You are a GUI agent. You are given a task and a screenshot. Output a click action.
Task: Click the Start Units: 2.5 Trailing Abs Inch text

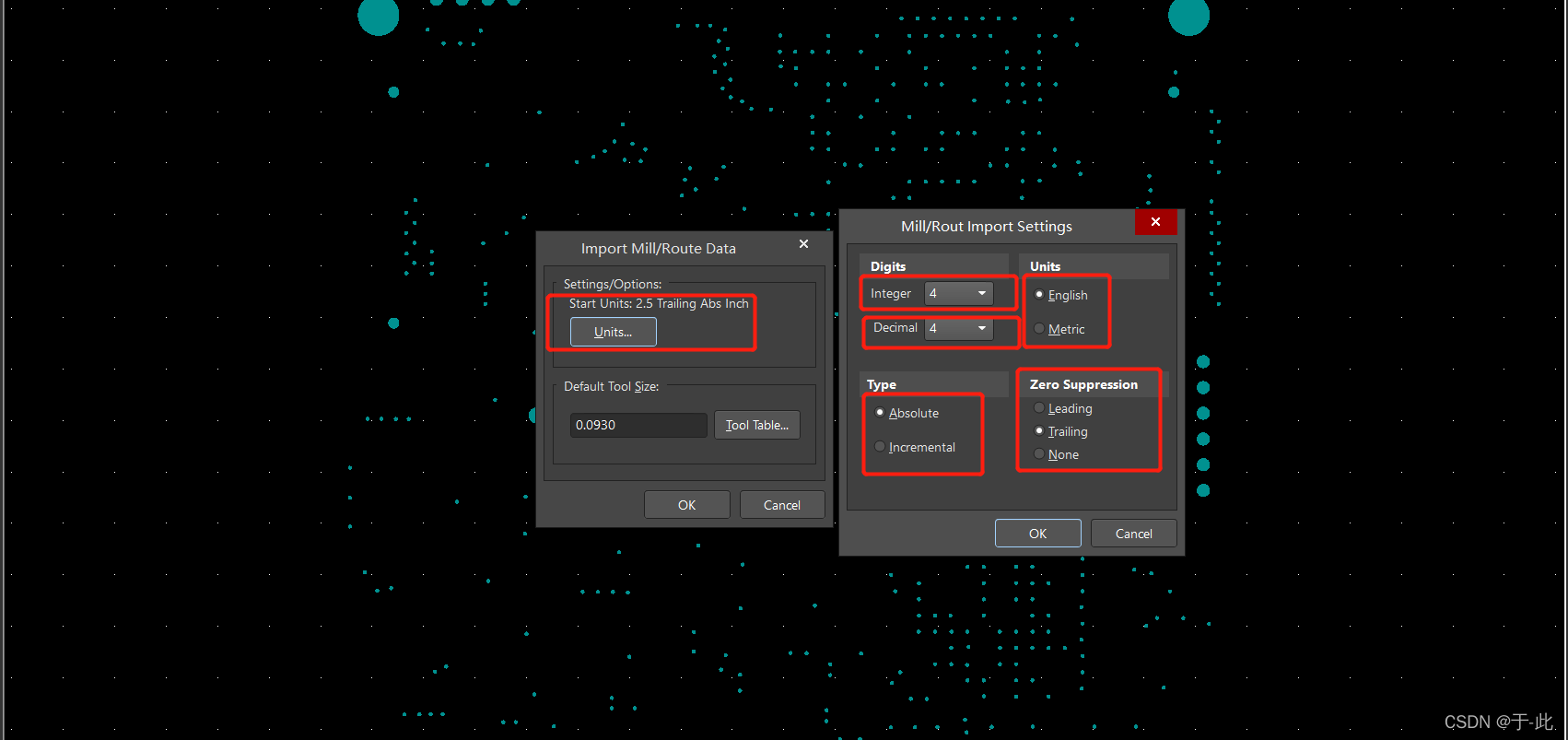[x=659, y=303]
